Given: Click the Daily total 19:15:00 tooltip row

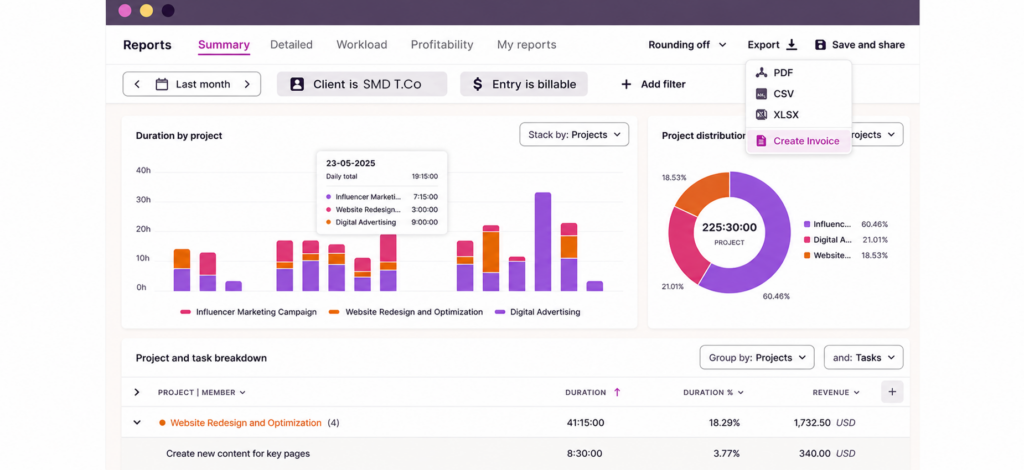Looking at the screenshot, I should pos(382,176).
